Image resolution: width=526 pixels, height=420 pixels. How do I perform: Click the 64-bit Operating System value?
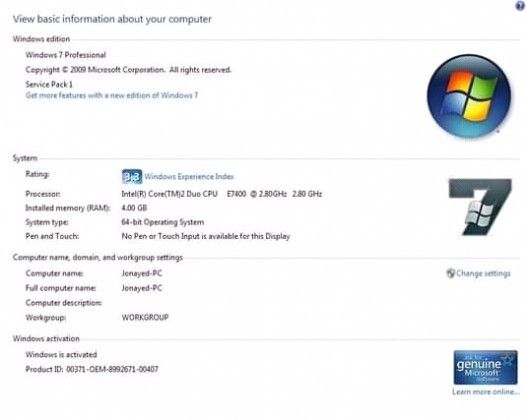163,222
